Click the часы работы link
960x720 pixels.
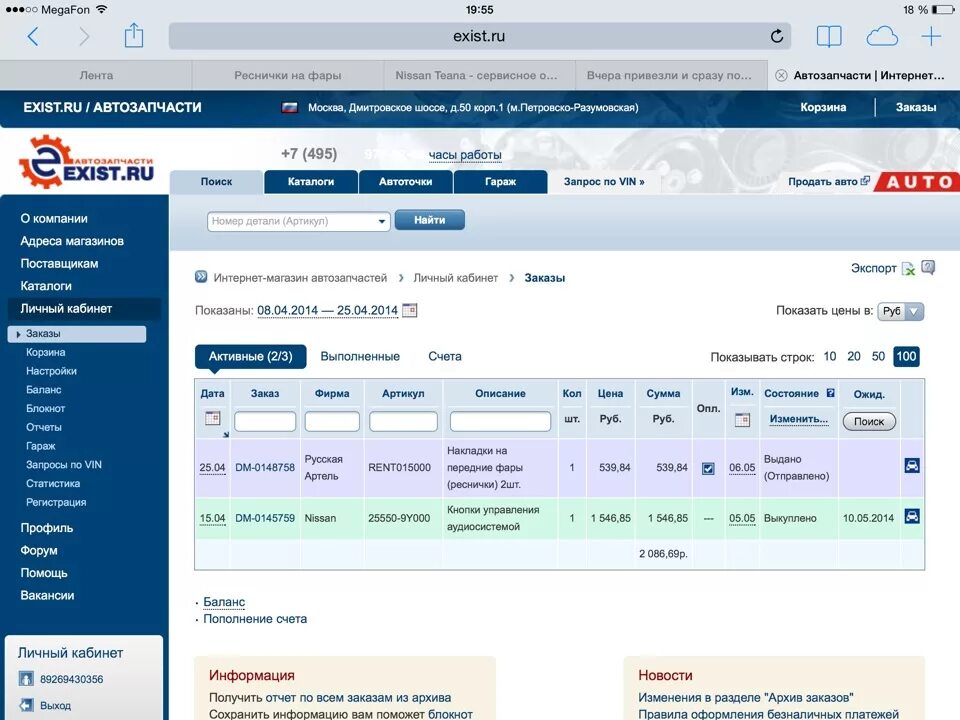465,155
